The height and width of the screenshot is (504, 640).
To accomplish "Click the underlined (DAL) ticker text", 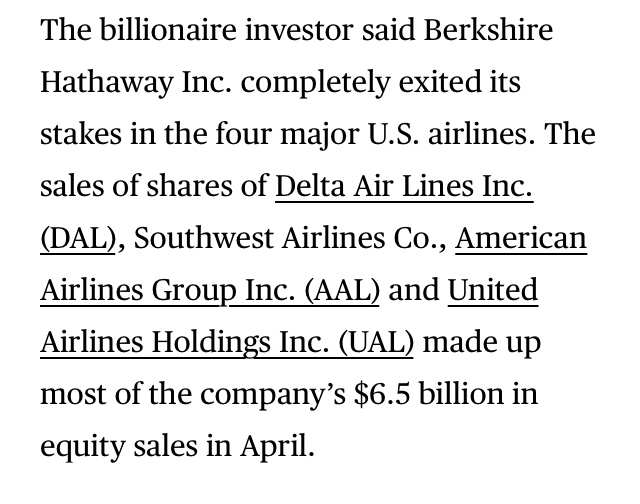I will [78, 238].
